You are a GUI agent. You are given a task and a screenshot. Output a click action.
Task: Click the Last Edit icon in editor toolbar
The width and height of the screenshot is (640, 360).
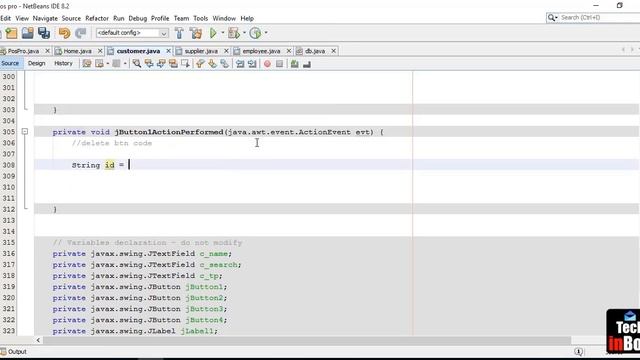click(87, 64)
